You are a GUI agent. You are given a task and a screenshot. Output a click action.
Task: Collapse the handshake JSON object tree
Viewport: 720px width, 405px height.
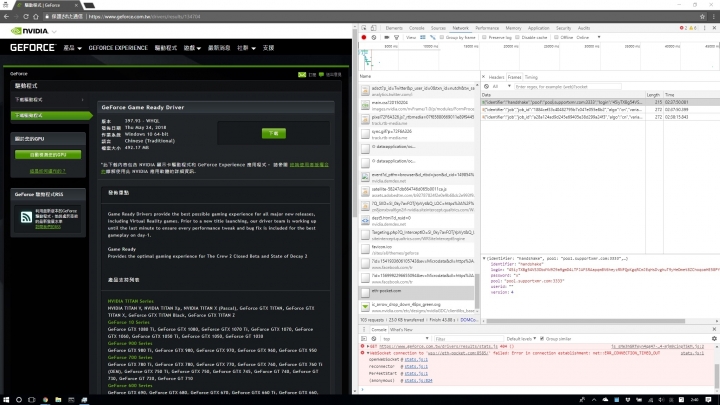tap(484, 259)
